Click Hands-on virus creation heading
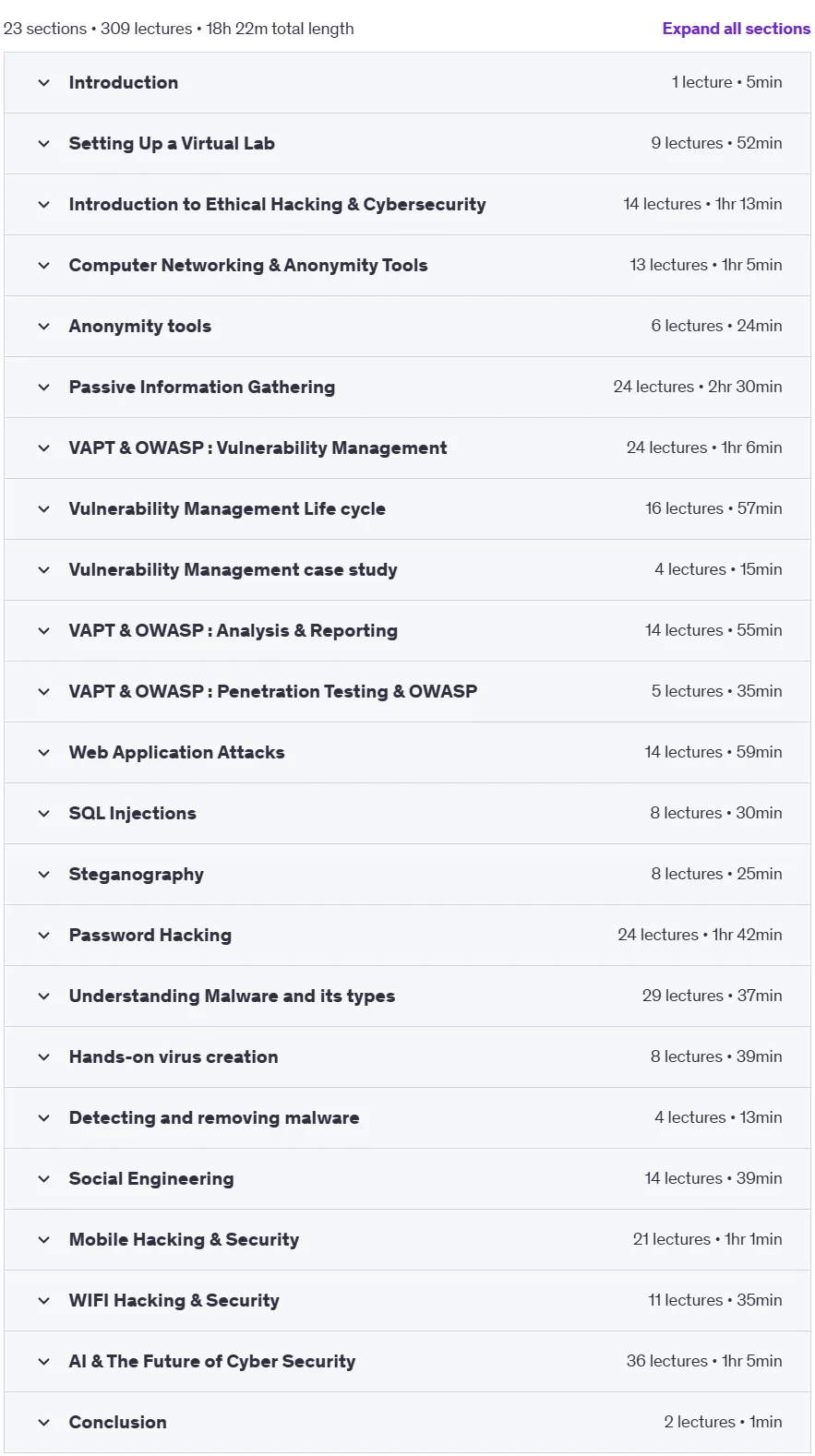815x1456 pixels. [174, 1057]
